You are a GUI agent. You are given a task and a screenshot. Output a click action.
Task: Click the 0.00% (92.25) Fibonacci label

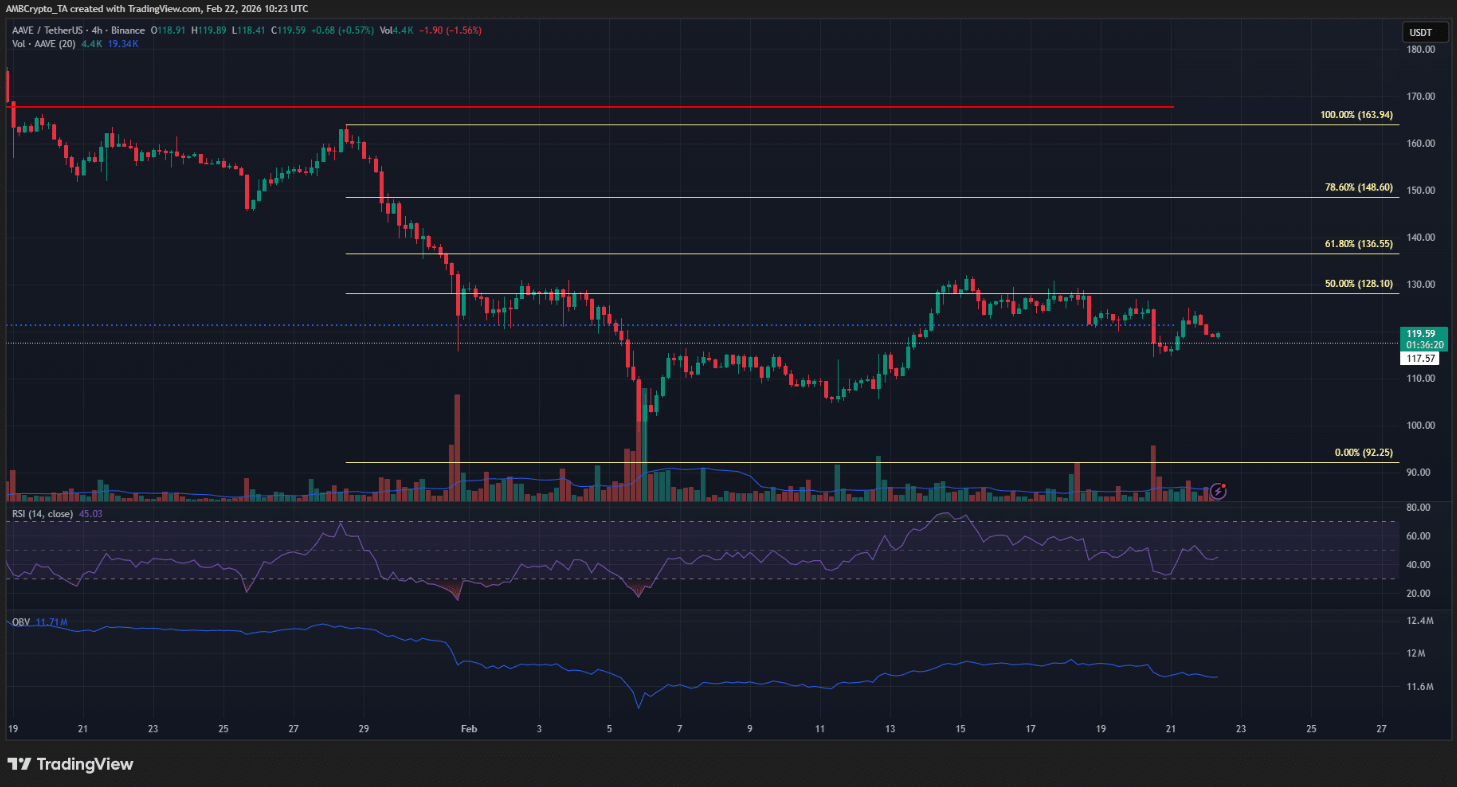(x=1364, y=453)
